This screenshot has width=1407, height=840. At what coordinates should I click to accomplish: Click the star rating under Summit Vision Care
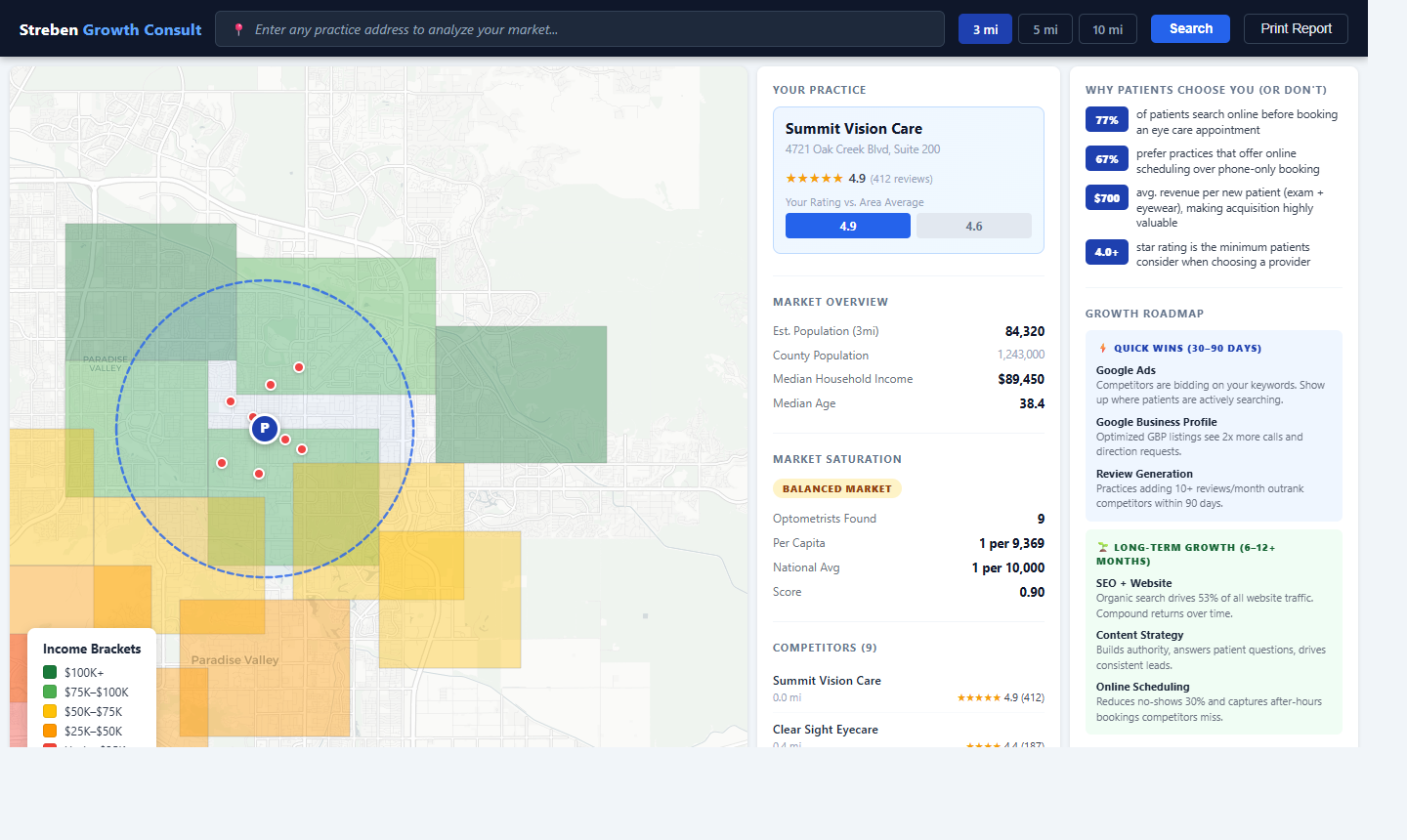[x=813, y=178]
